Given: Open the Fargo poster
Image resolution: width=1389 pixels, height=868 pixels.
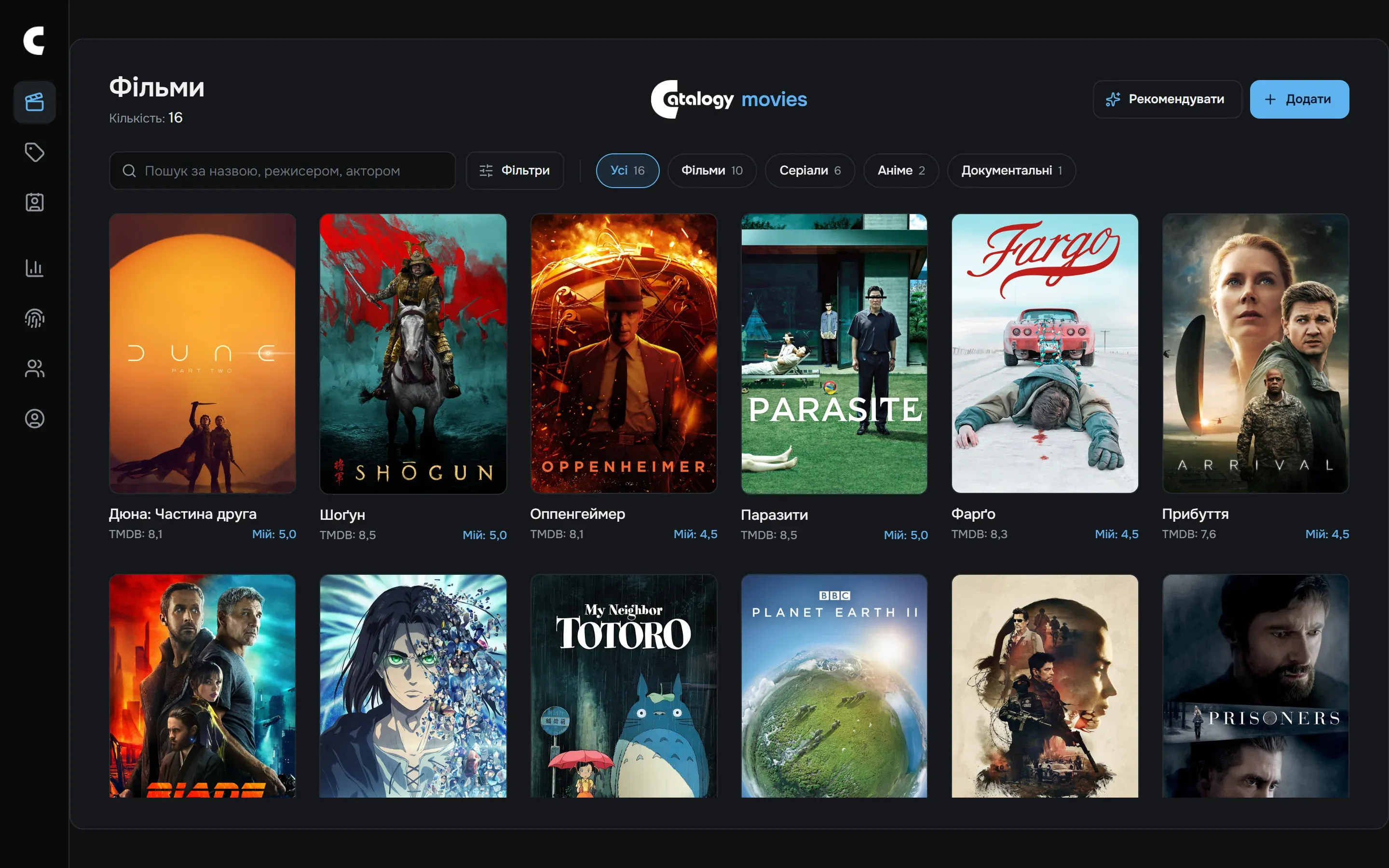Looking at the screenshot, I should click(x=1045, y=353).
